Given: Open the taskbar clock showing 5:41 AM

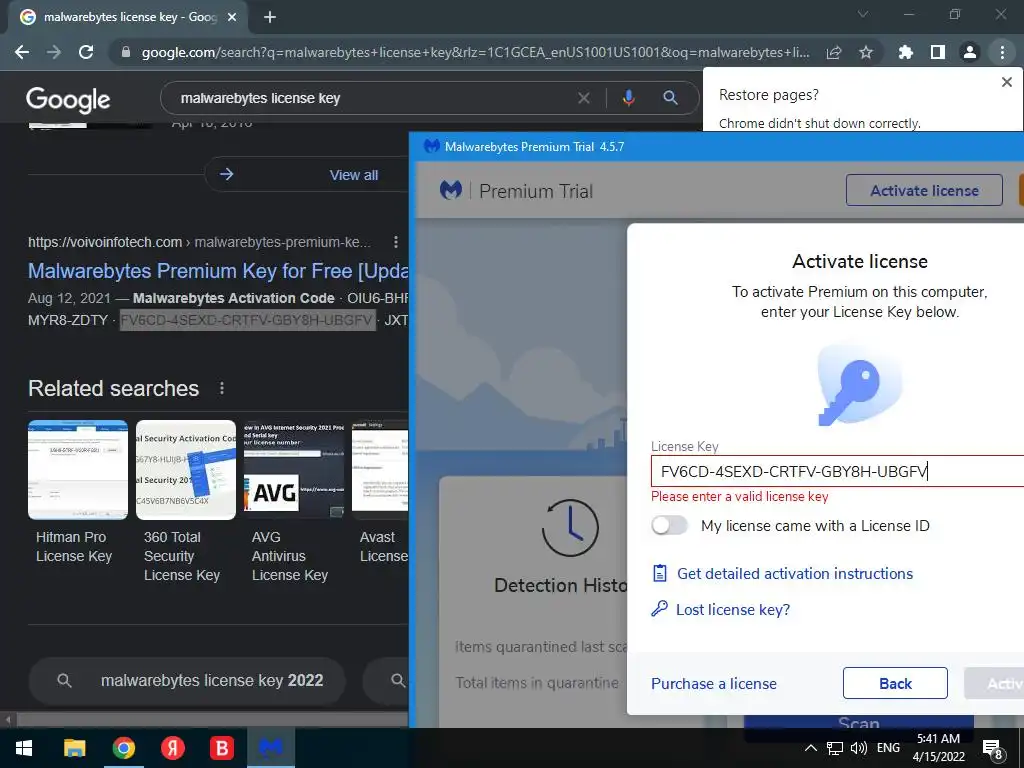Looking at the screenshot, I should [938, 748].
